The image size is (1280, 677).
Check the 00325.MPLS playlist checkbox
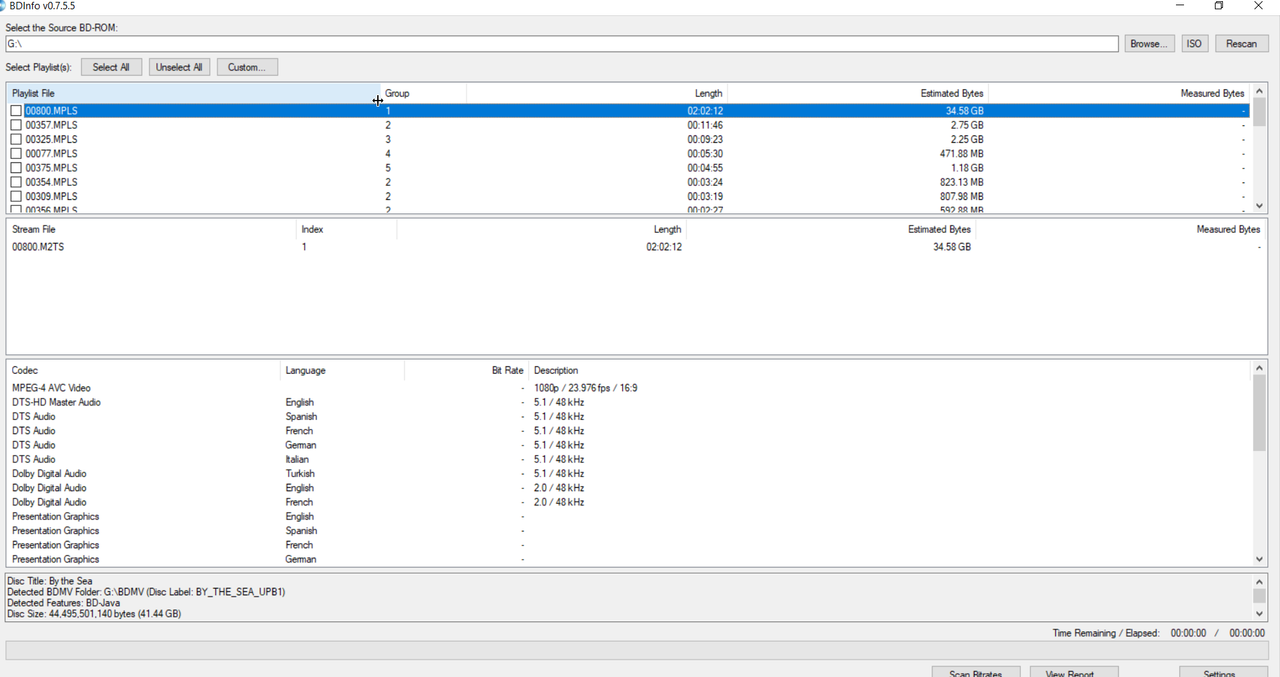point(16,139)
